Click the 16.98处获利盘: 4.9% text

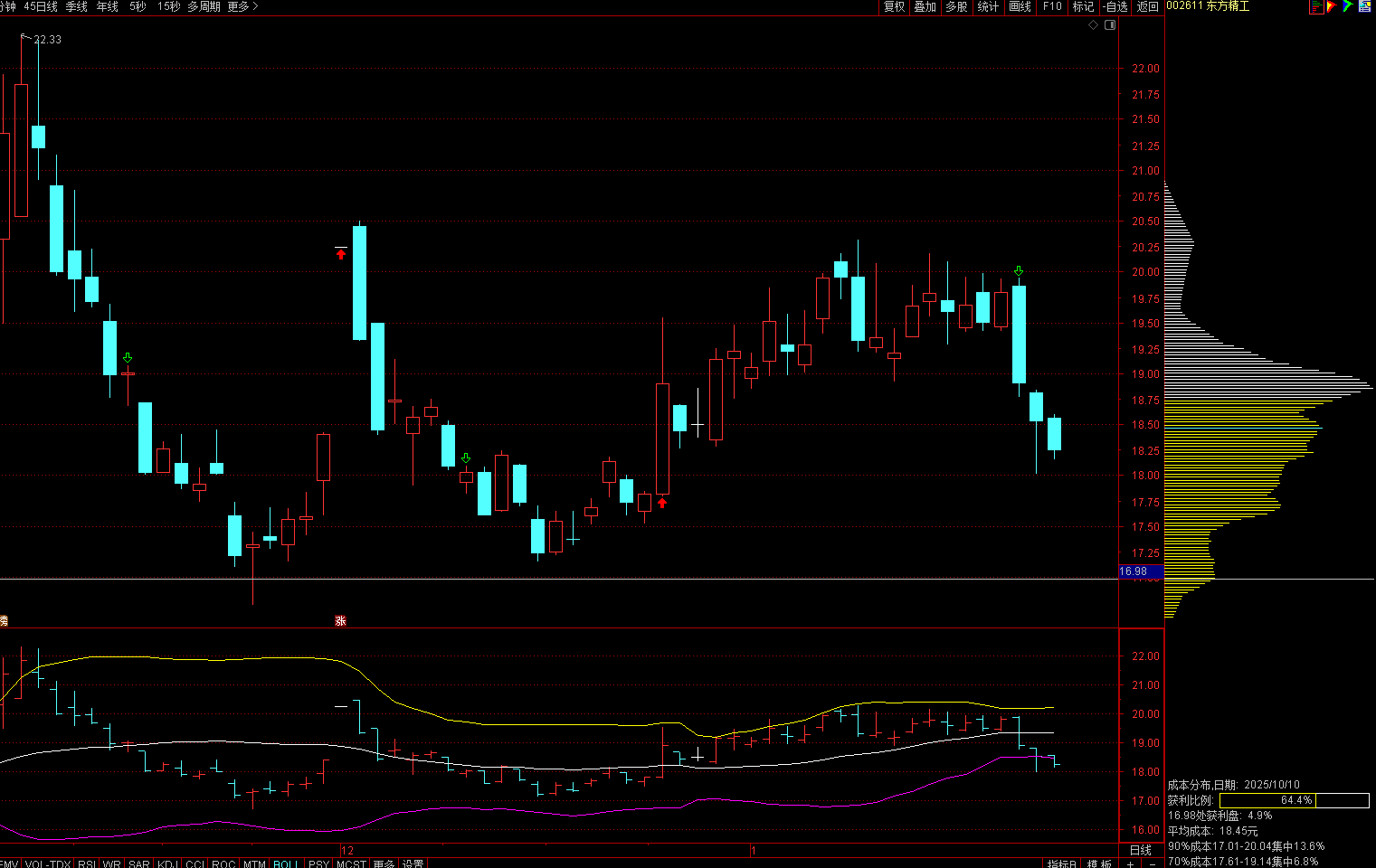1219,816
